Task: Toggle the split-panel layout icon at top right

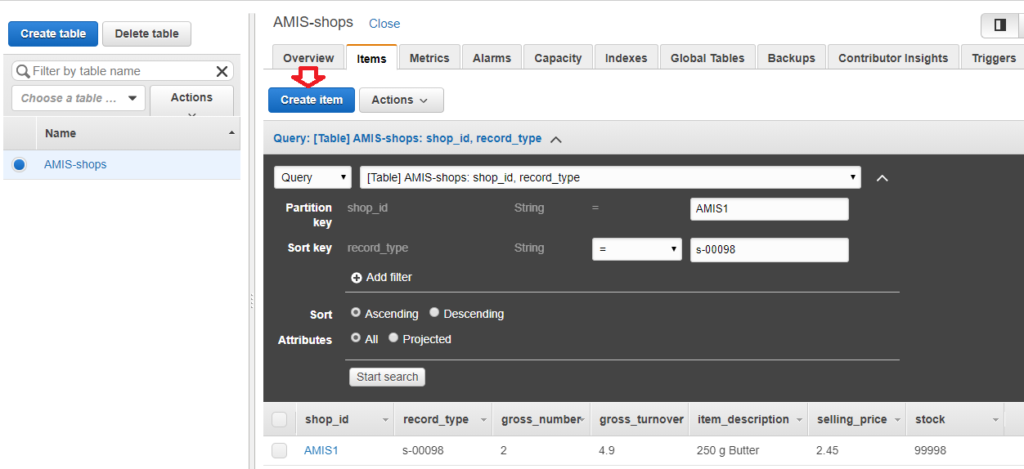Action: point(999,24)
